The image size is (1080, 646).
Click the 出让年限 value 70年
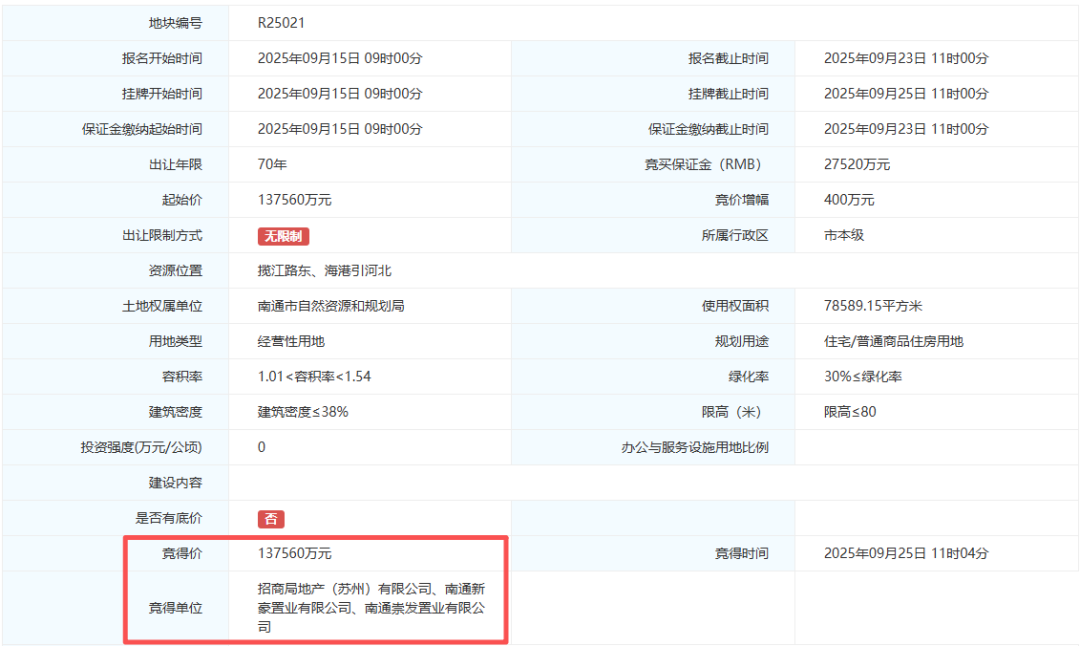click(x=272, y=165)
